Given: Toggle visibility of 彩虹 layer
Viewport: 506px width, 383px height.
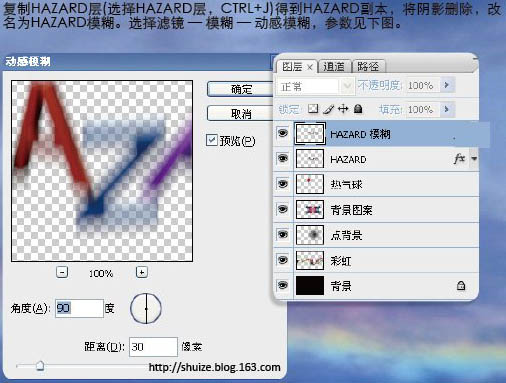Looking at the screenshot, I should (x=283, y=260).
